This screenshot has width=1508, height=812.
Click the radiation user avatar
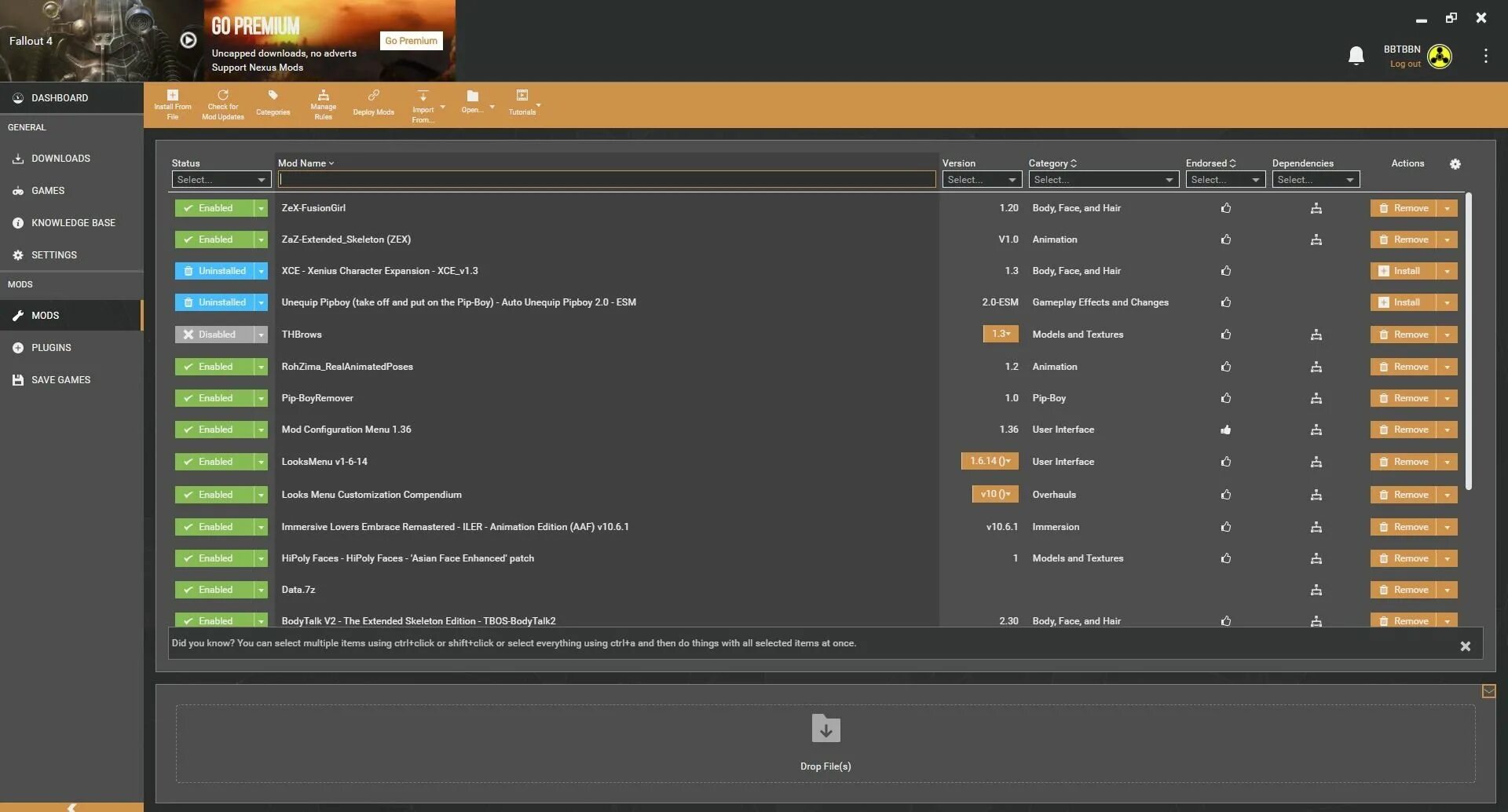[1440, 56]
